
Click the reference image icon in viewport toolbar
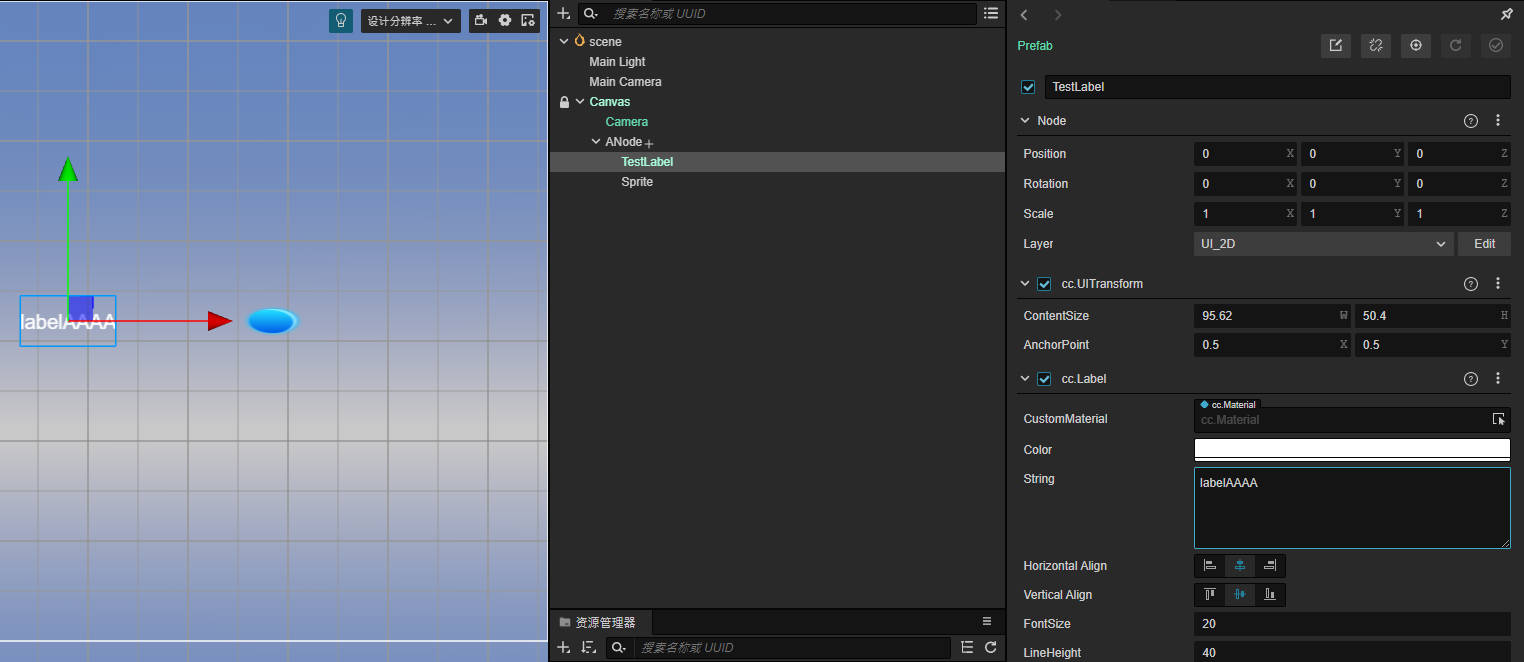(x=528, y=20)
